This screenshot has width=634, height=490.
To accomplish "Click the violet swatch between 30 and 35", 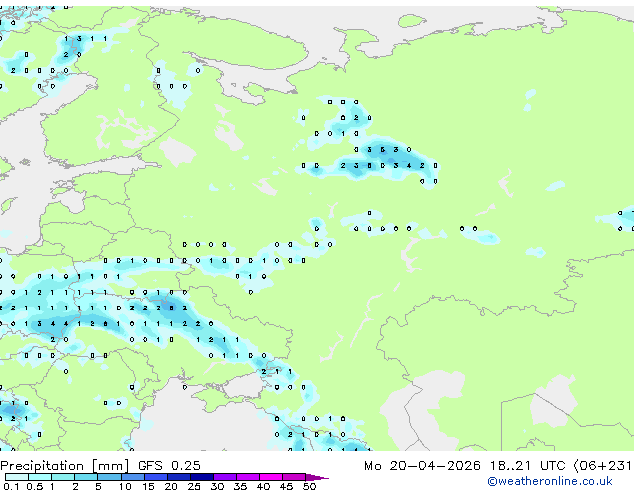I will pyautogui.click(x=225, y=477).
